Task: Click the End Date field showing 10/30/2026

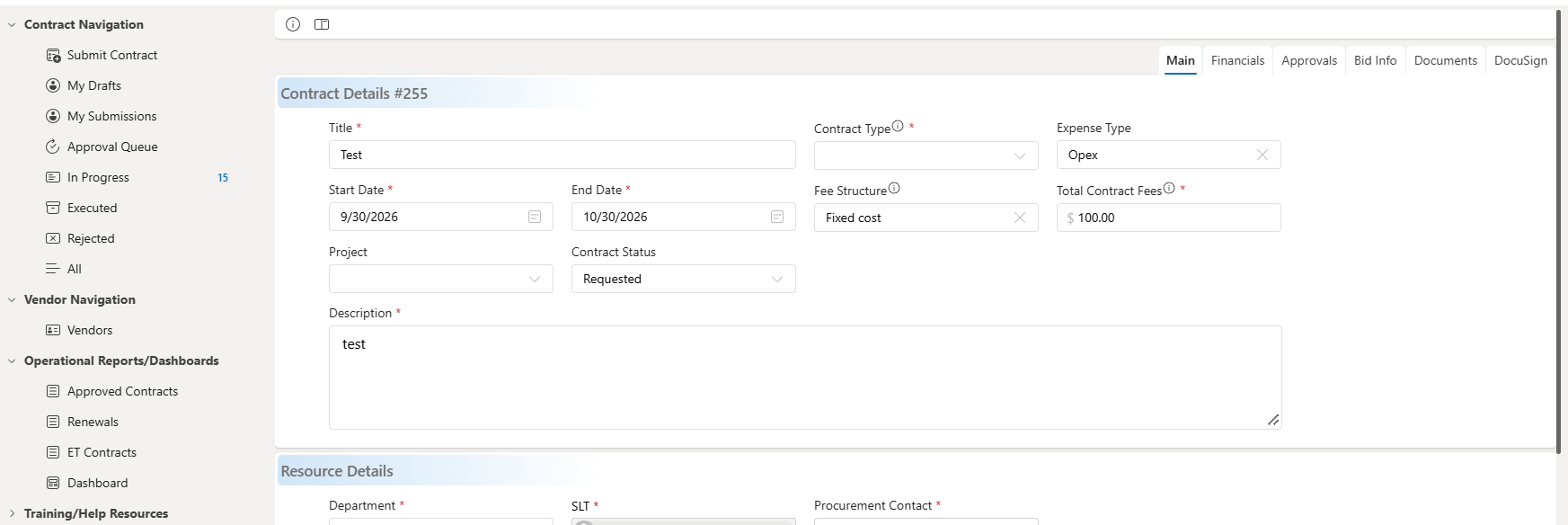Action: 684,217
